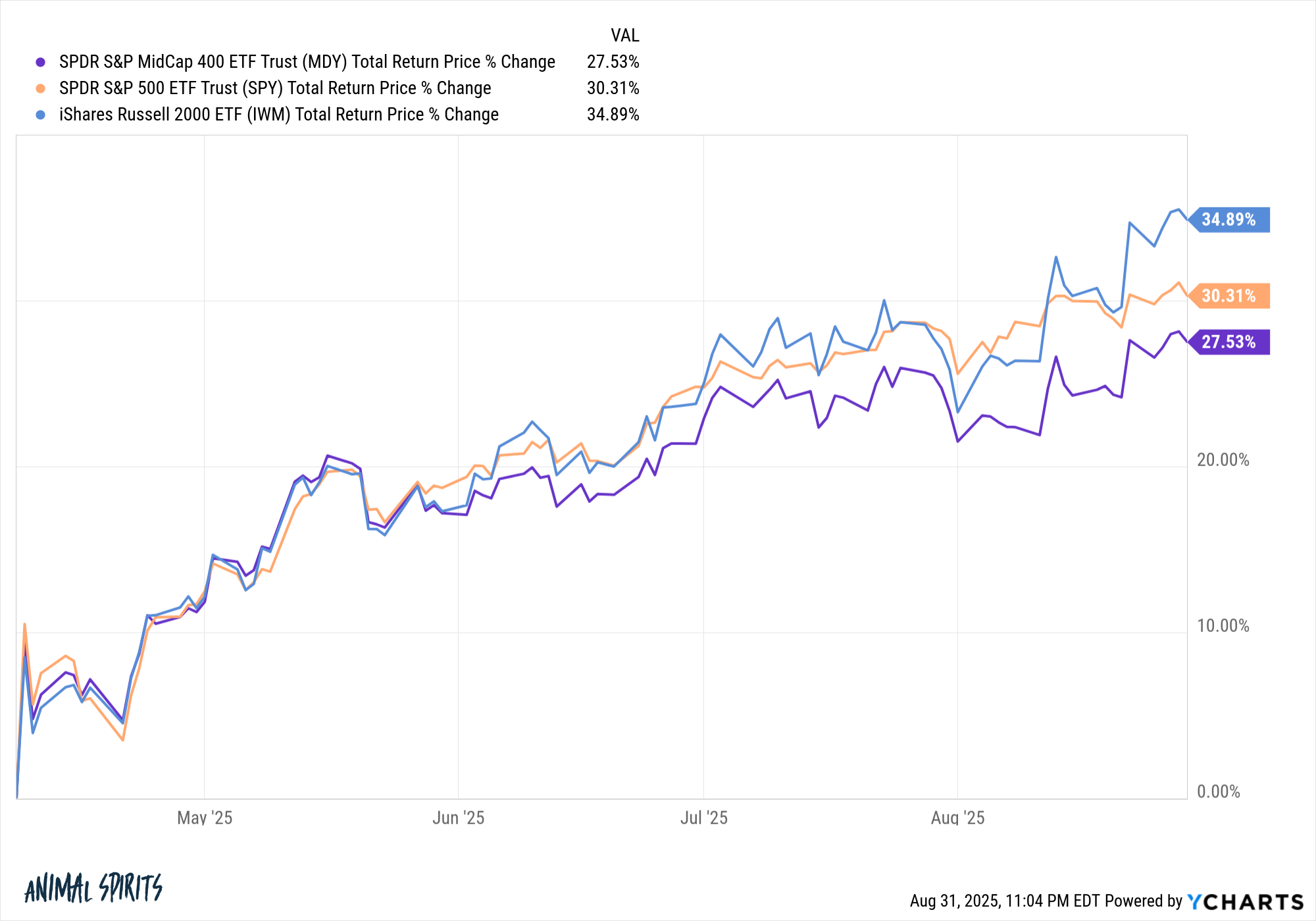Screen dimensions: 1316x921
Task: Click the orange 30.31% end-of-line flag
Action: (x=1228, y=296)
